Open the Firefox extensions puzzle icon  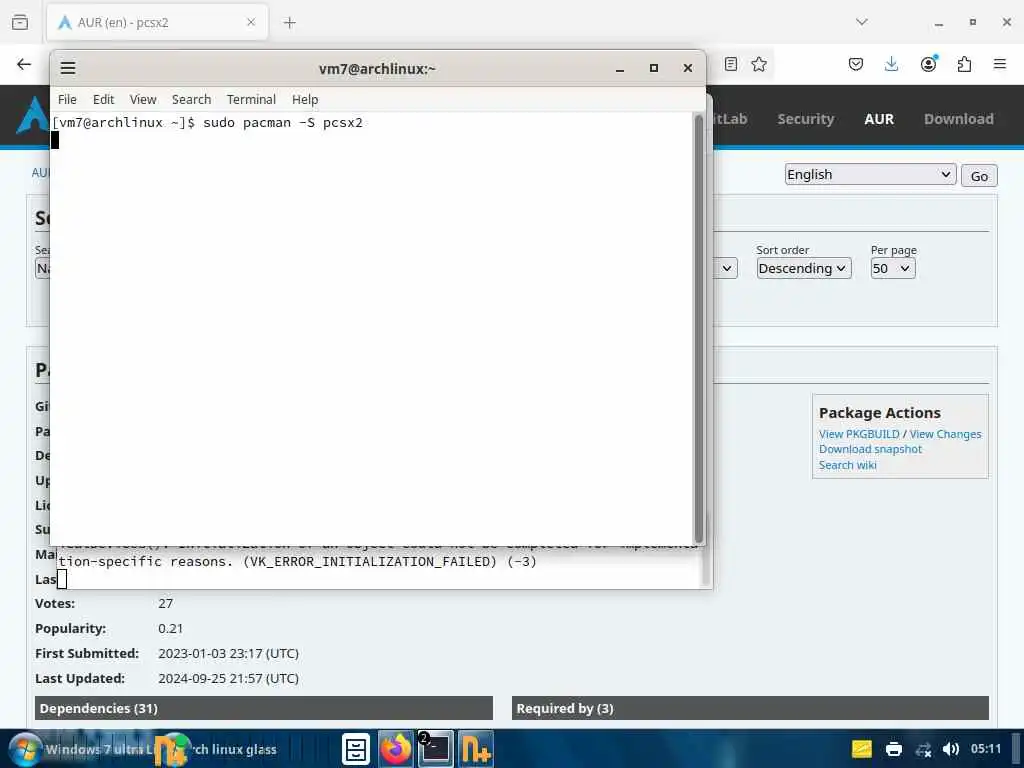coord(964,64)
